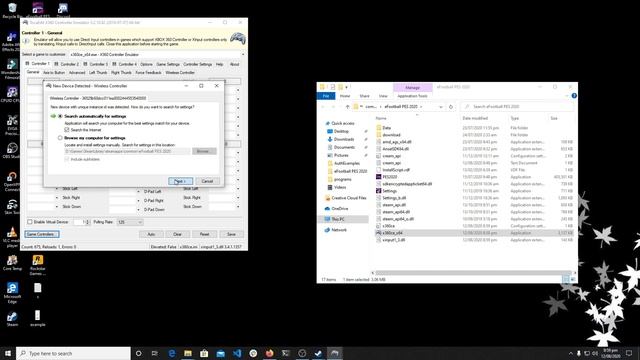640x360 pixels.
Task: Click the Date modified column header
Action: click(x=475, y=118)
